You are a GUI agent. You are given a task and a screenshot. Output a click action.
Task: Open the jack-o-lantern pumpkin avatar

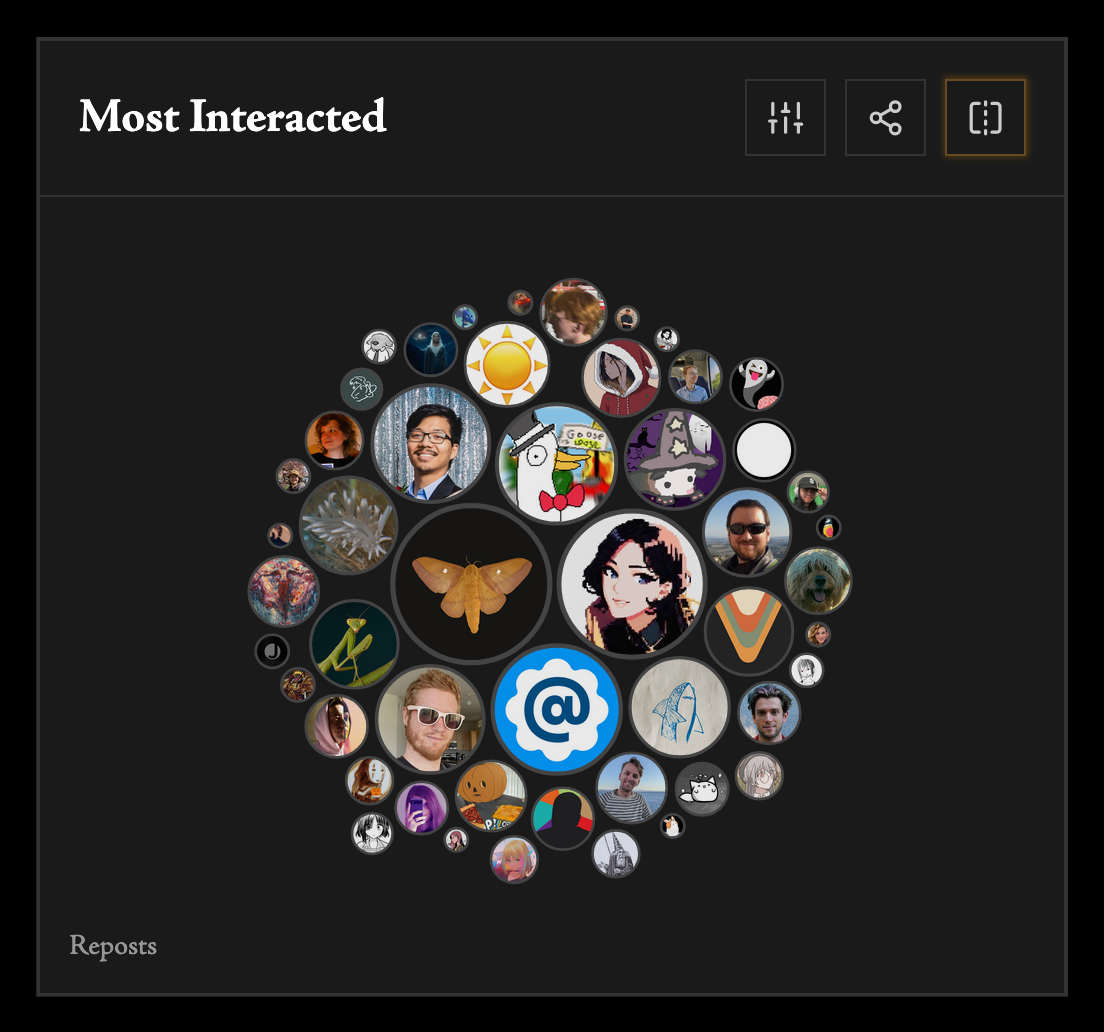pos(491,795)
